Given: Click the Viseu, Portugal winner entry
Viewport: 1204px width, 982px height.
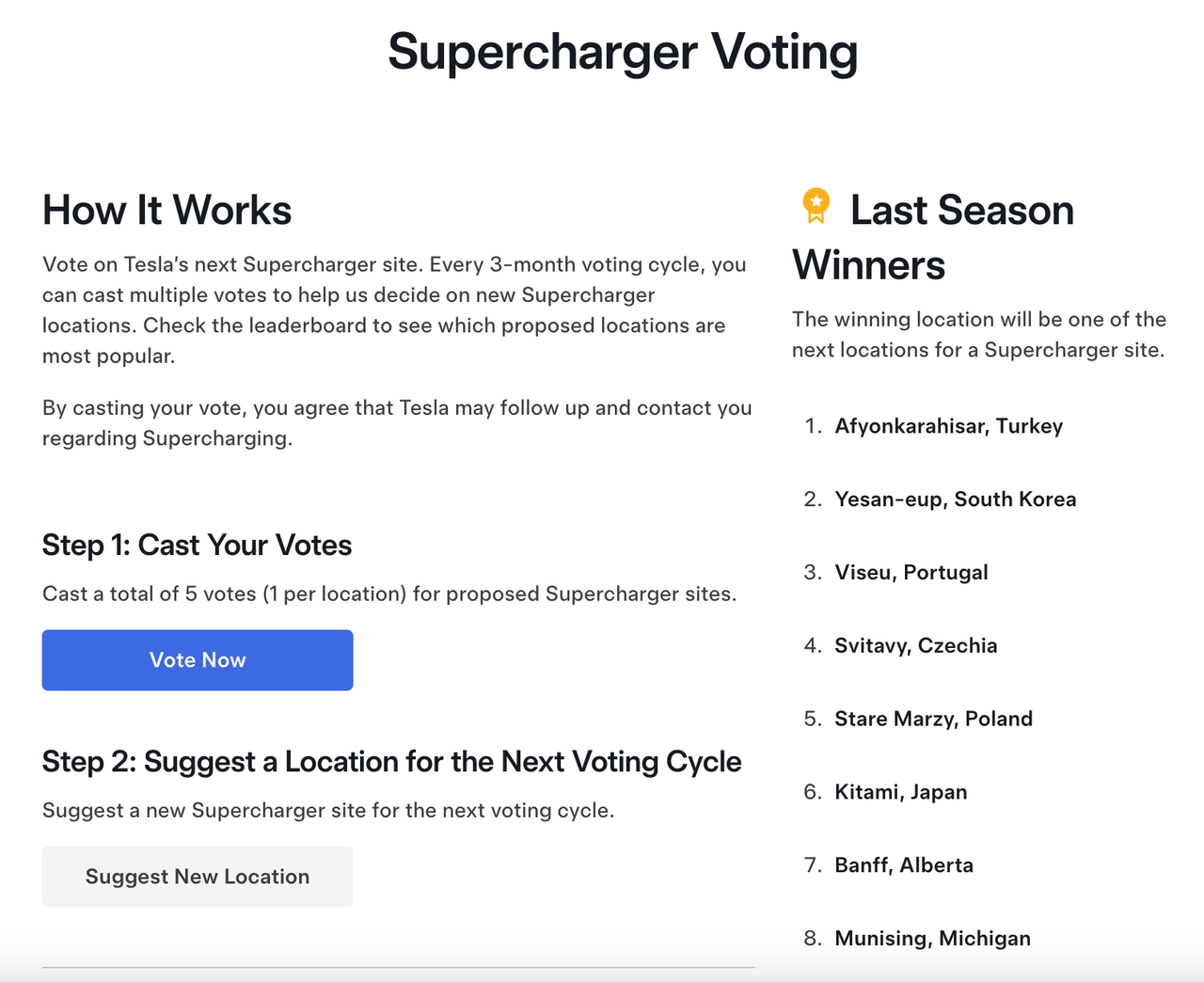Looking at the screenshot, I should (911, 573).
